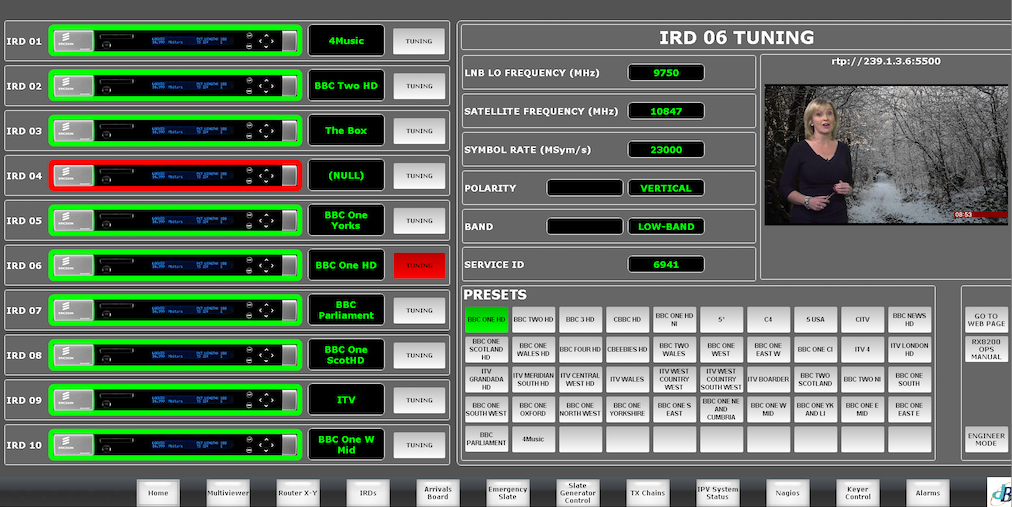
Task: Select the BBC ONE OXFORD preset
Action: coord(533,409)
